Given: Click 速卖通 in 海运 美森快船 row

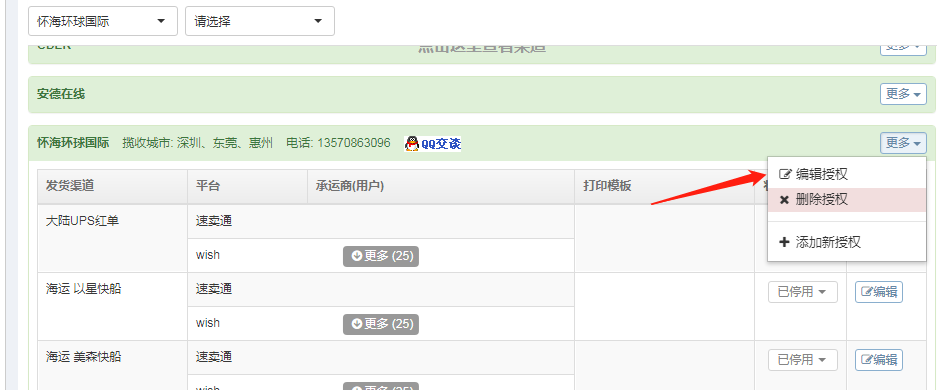Looking at the screenshot, I should point(214,357).
